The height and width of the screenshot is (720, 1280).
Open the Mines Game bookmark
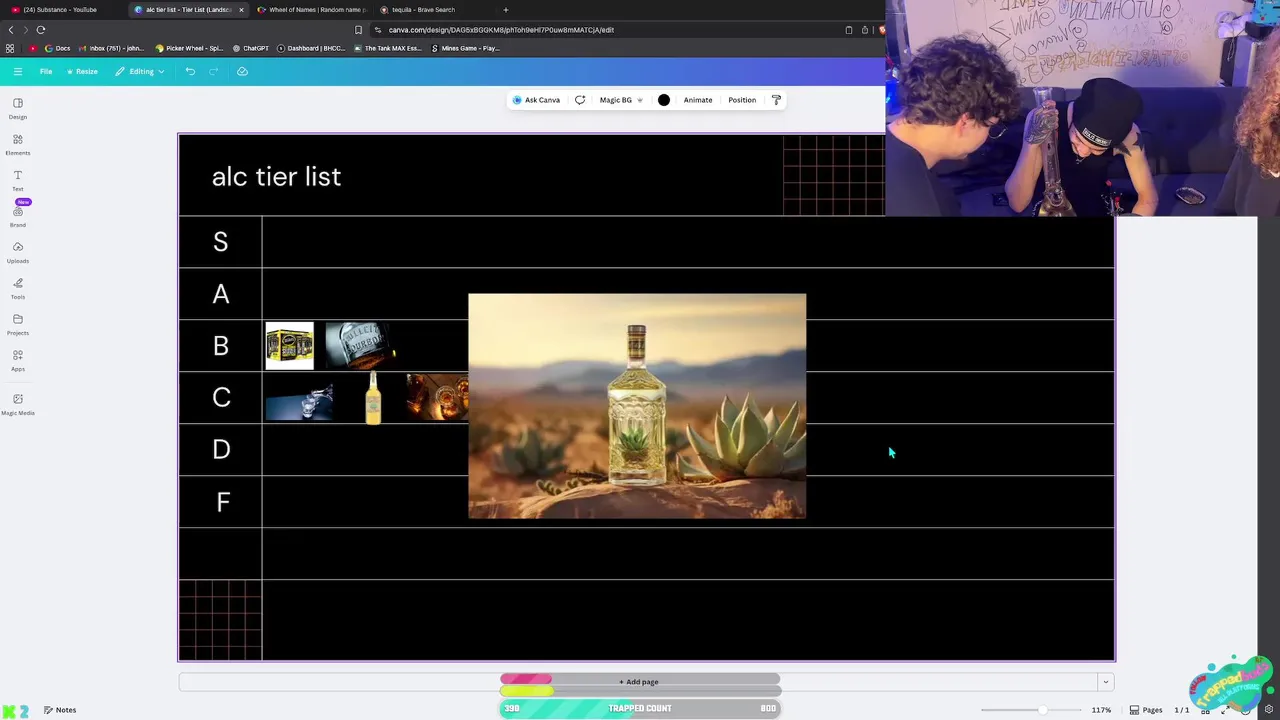click(x=465, y=48)
